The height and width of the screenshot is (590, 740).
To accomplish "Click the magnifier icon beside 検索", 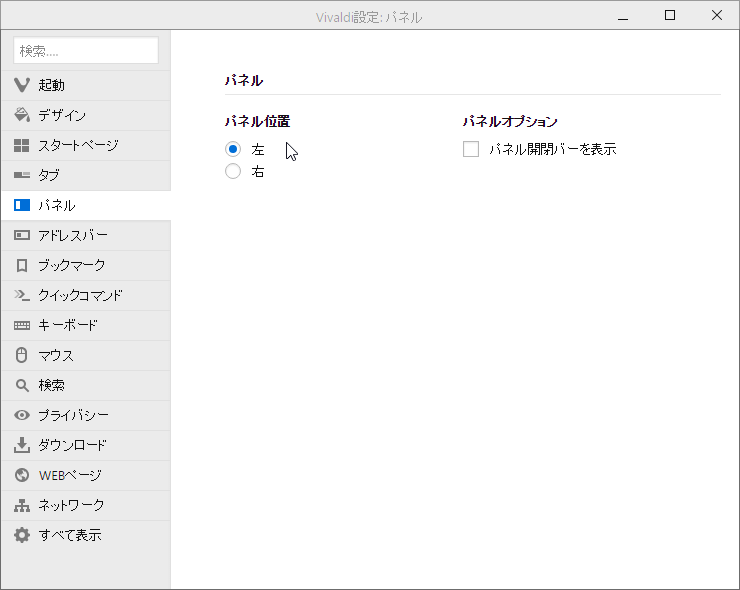I will point(22,385).
